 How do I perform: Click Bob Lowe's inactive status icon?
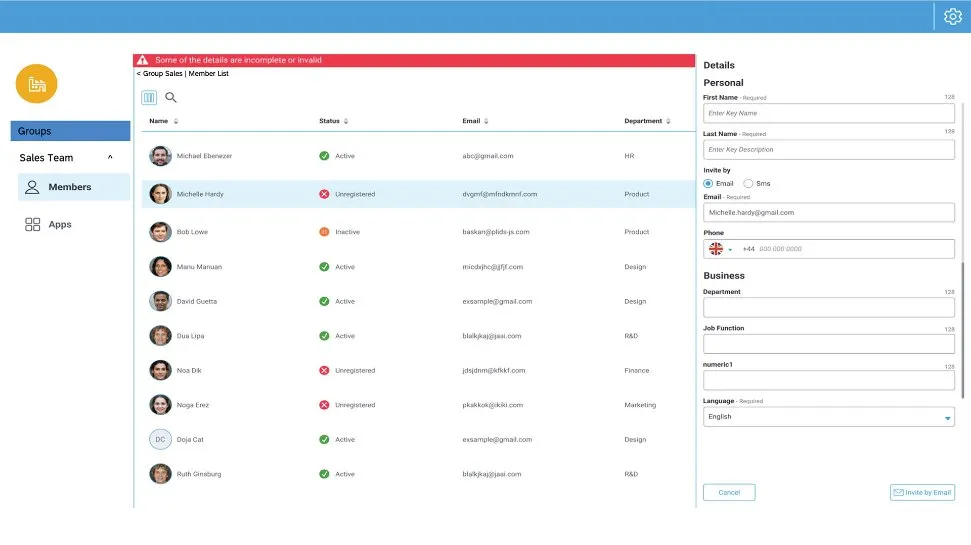[324, 232]
